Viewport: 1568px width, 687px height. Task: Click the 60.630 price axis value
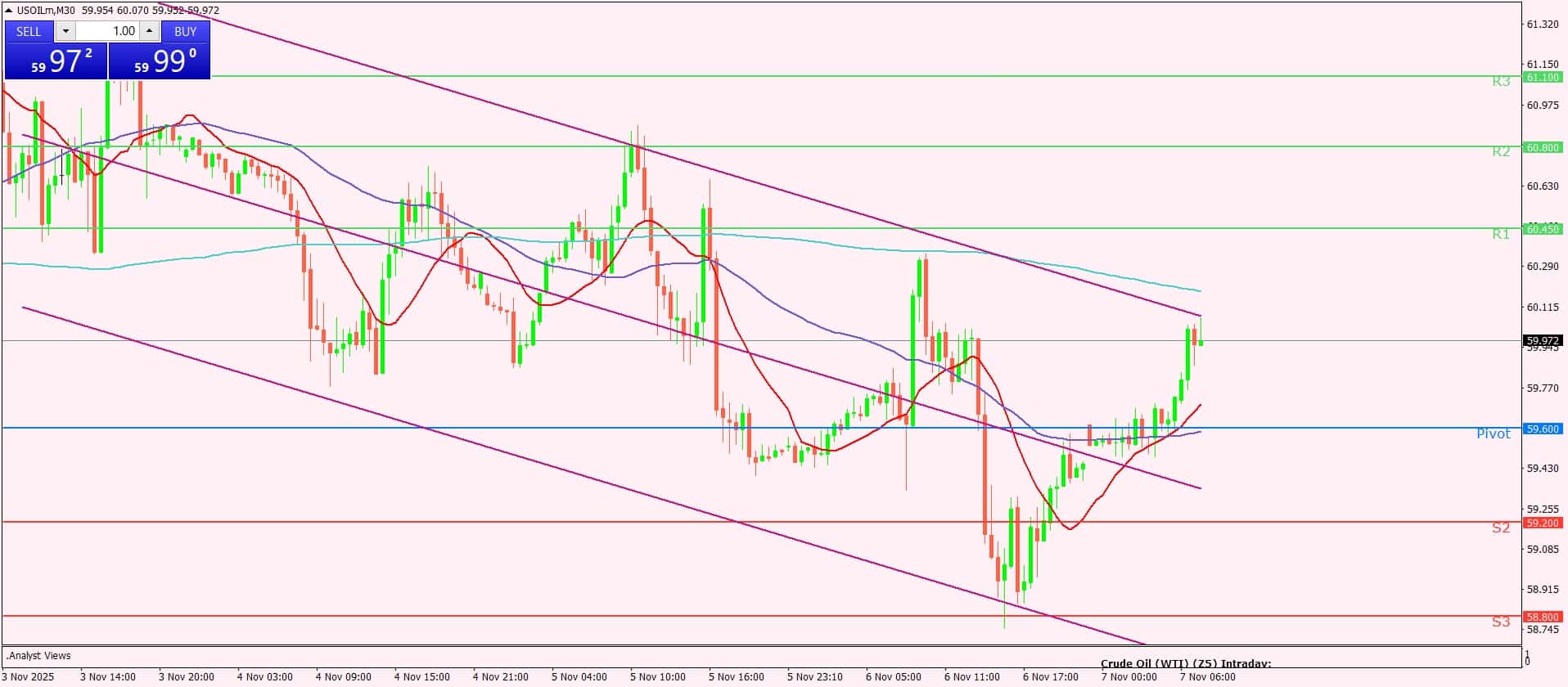tap(1543, 186)
